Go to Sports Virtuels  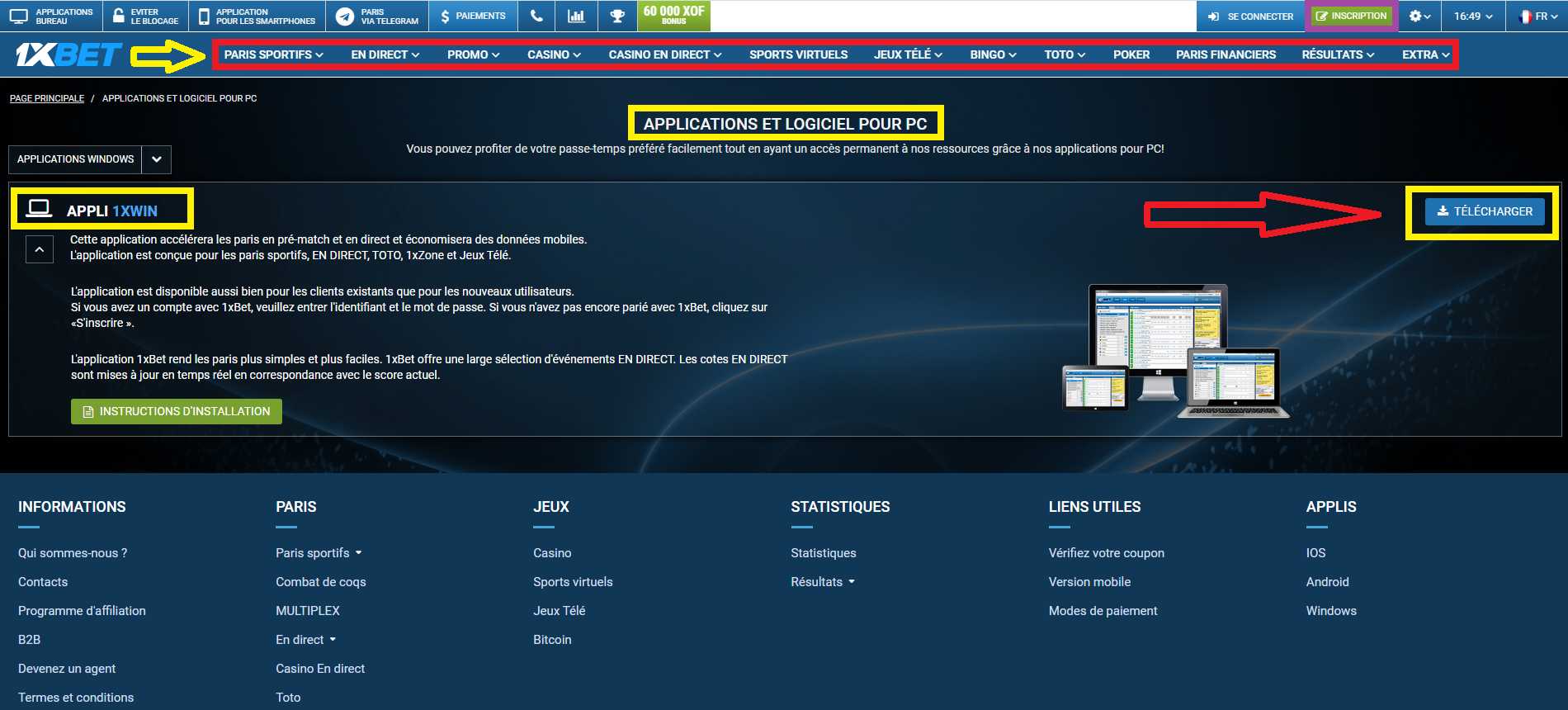798,54
